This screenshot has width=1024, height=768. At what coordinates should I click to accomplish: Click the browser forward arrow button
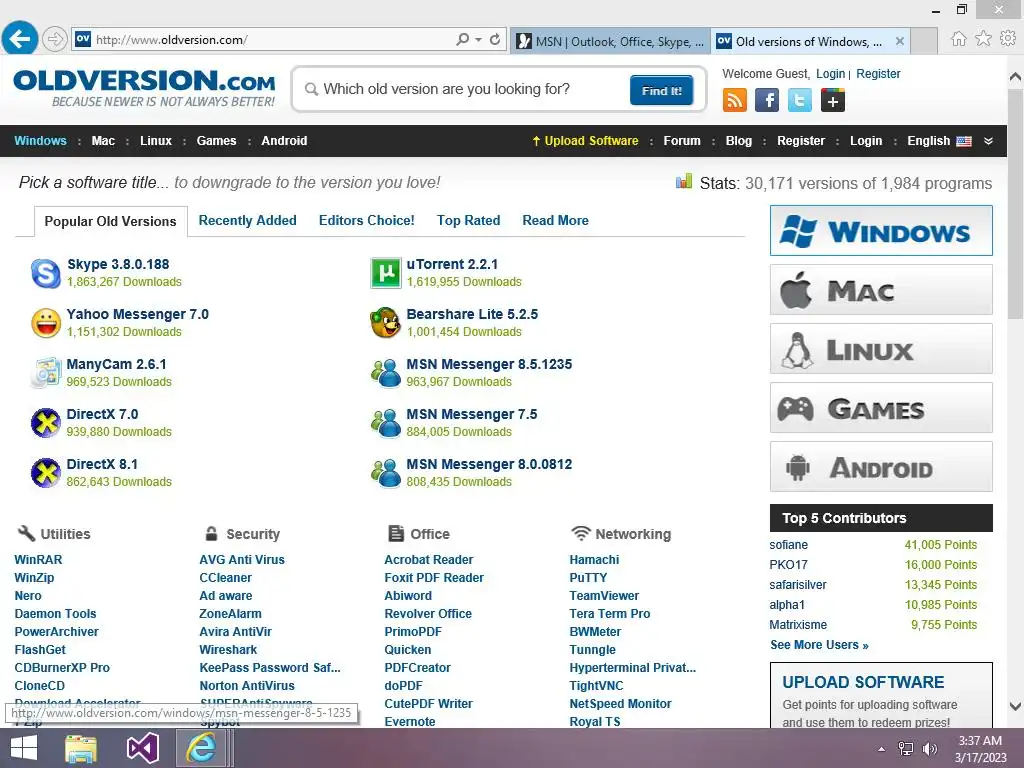55,39
